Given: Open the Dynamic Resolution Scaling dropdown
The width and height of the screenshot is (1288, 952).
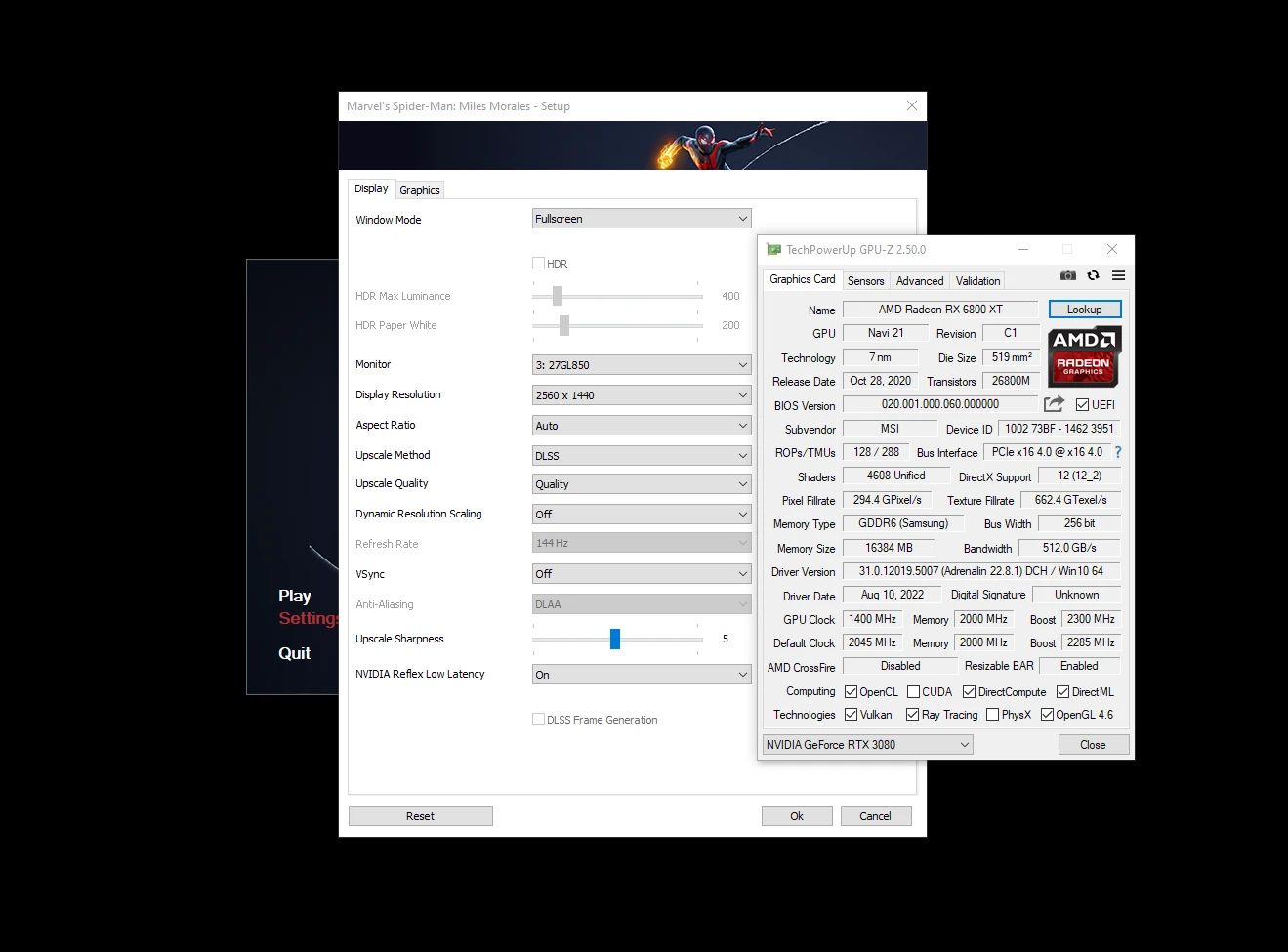Looking at the screenshot, I should (642, 515).
